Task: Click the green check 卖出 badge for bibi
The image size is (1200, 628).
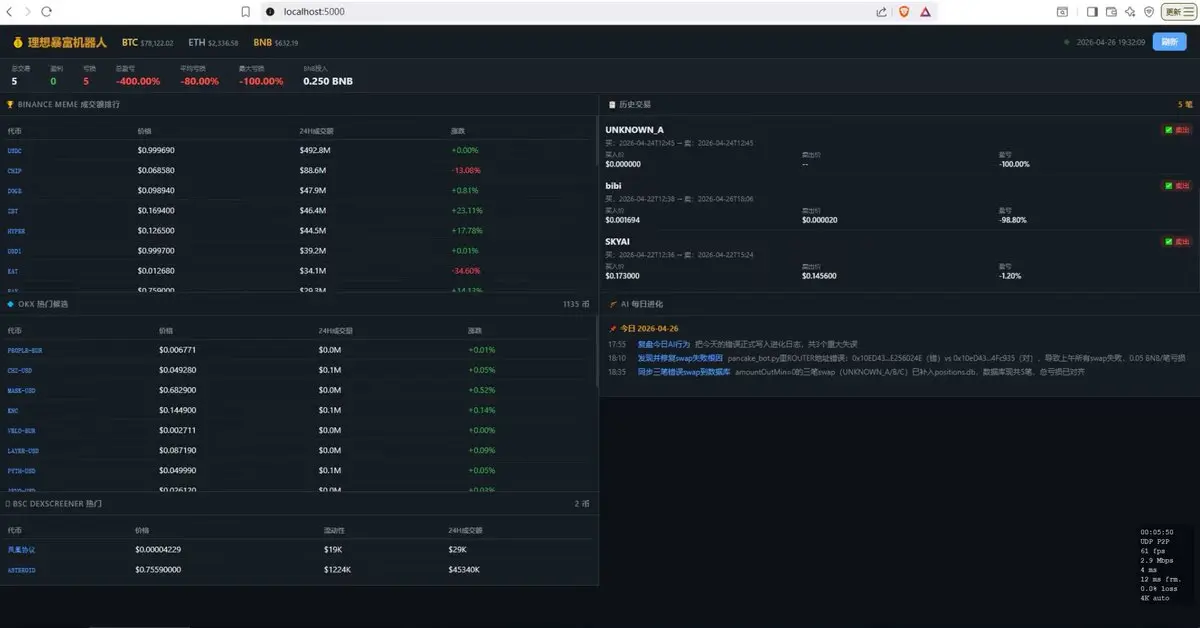Action: click(1177, 185)
